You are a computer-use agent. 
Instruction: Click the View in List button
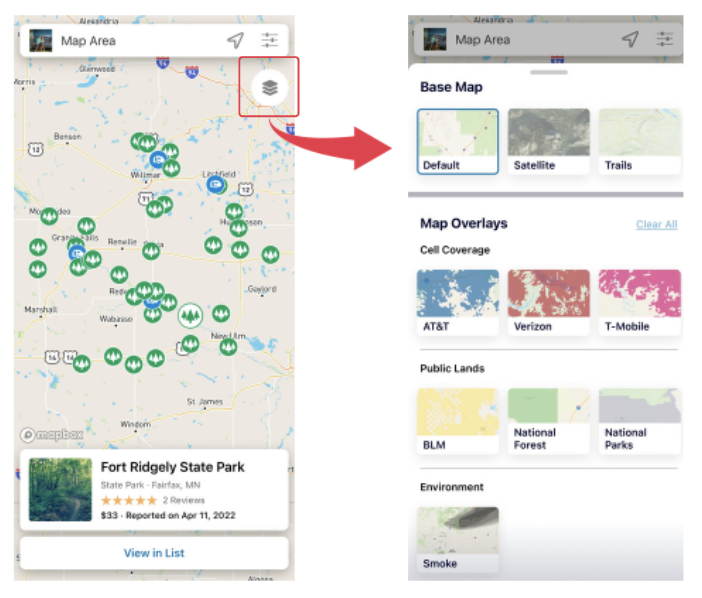click(x=154, y=553)
